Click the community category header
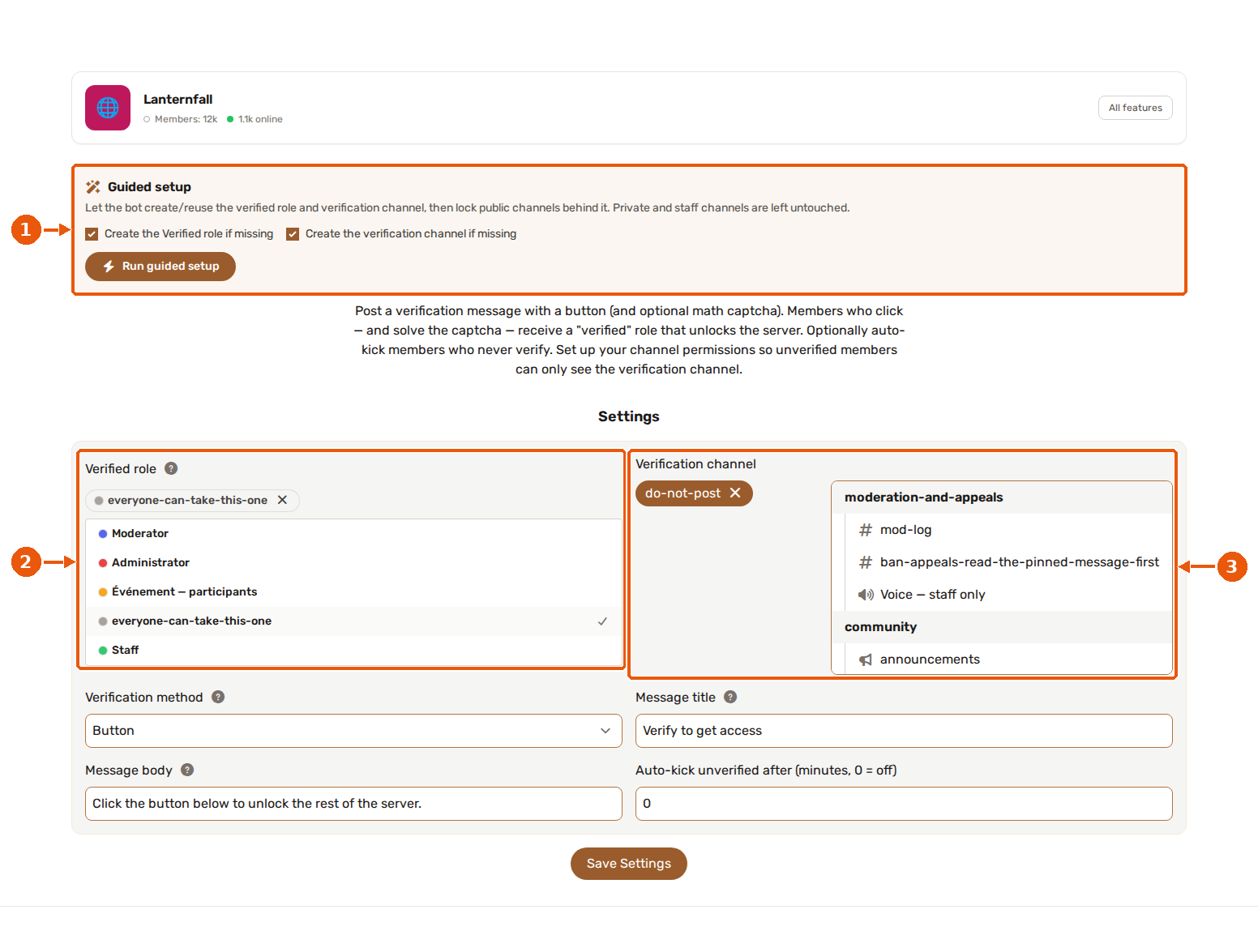1258x952 pixels. tap(1002, 627)
